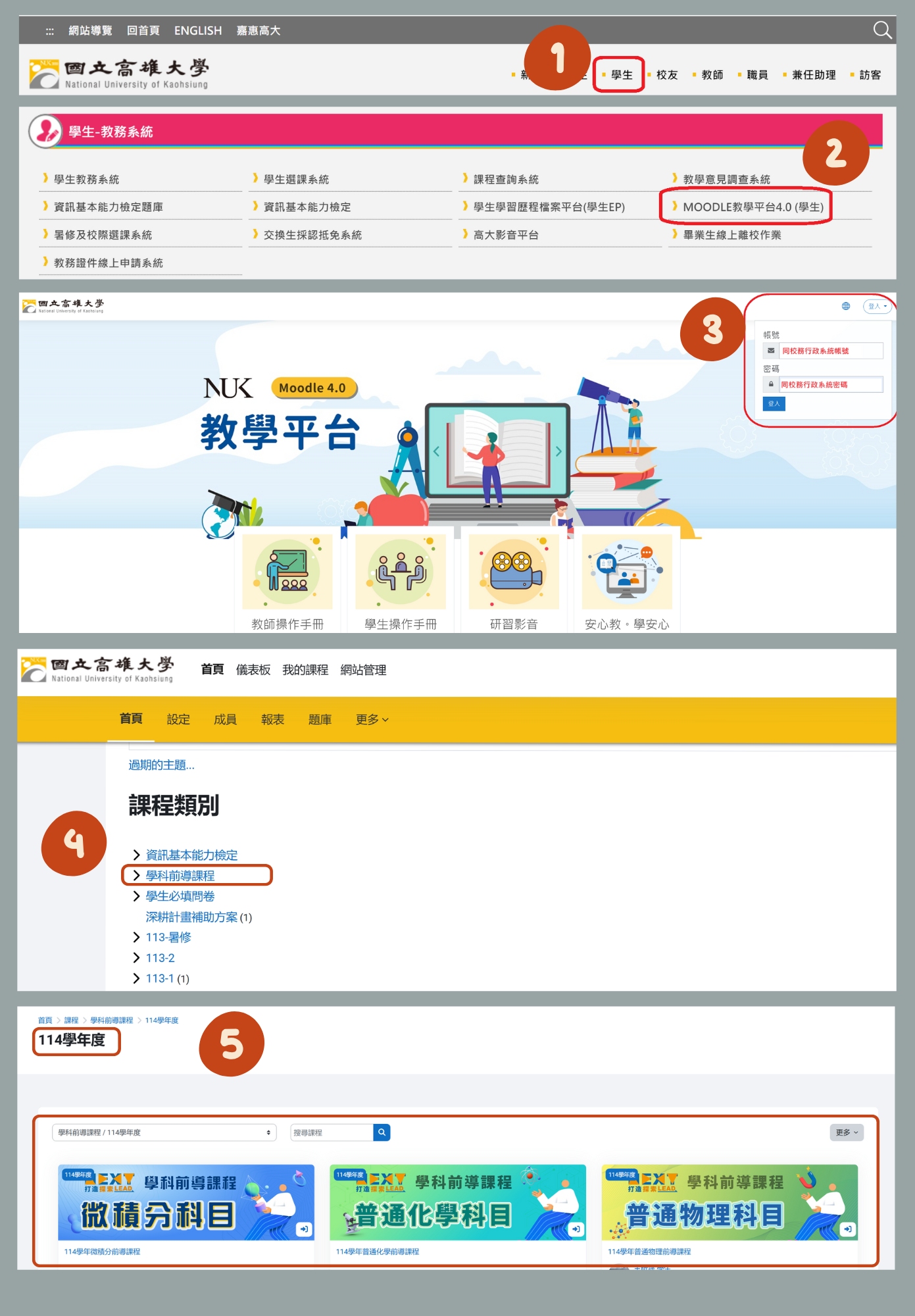Open 網站管理 in Moodle top menu
The image size is (915, 1316).
pyautogui.click(x=363, y=670)
